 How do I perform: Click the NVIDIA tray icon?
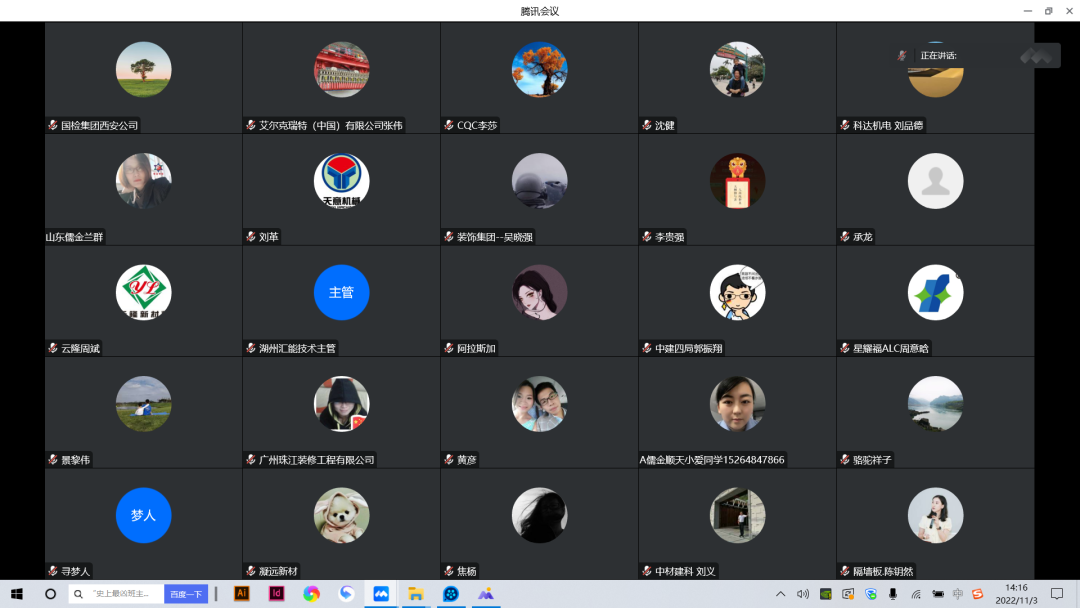(x=826, y=594)
